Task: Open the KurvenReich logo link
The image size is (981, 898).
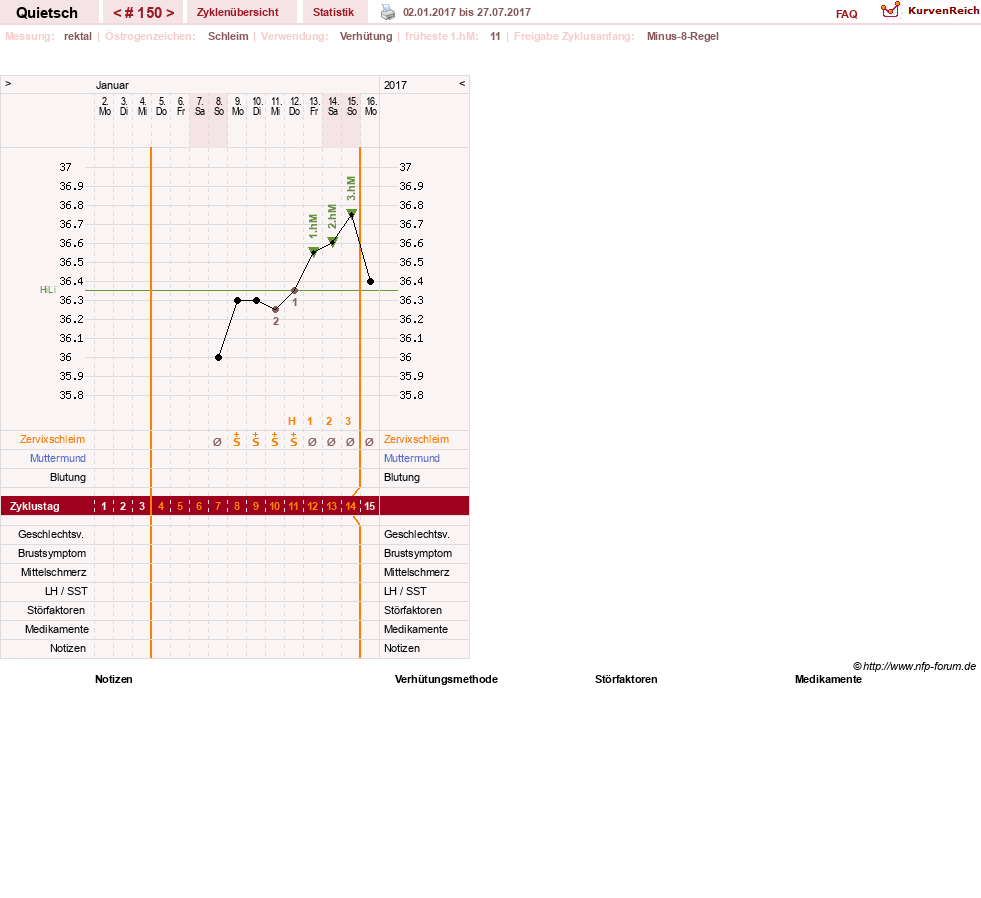Action: [930, 11]
